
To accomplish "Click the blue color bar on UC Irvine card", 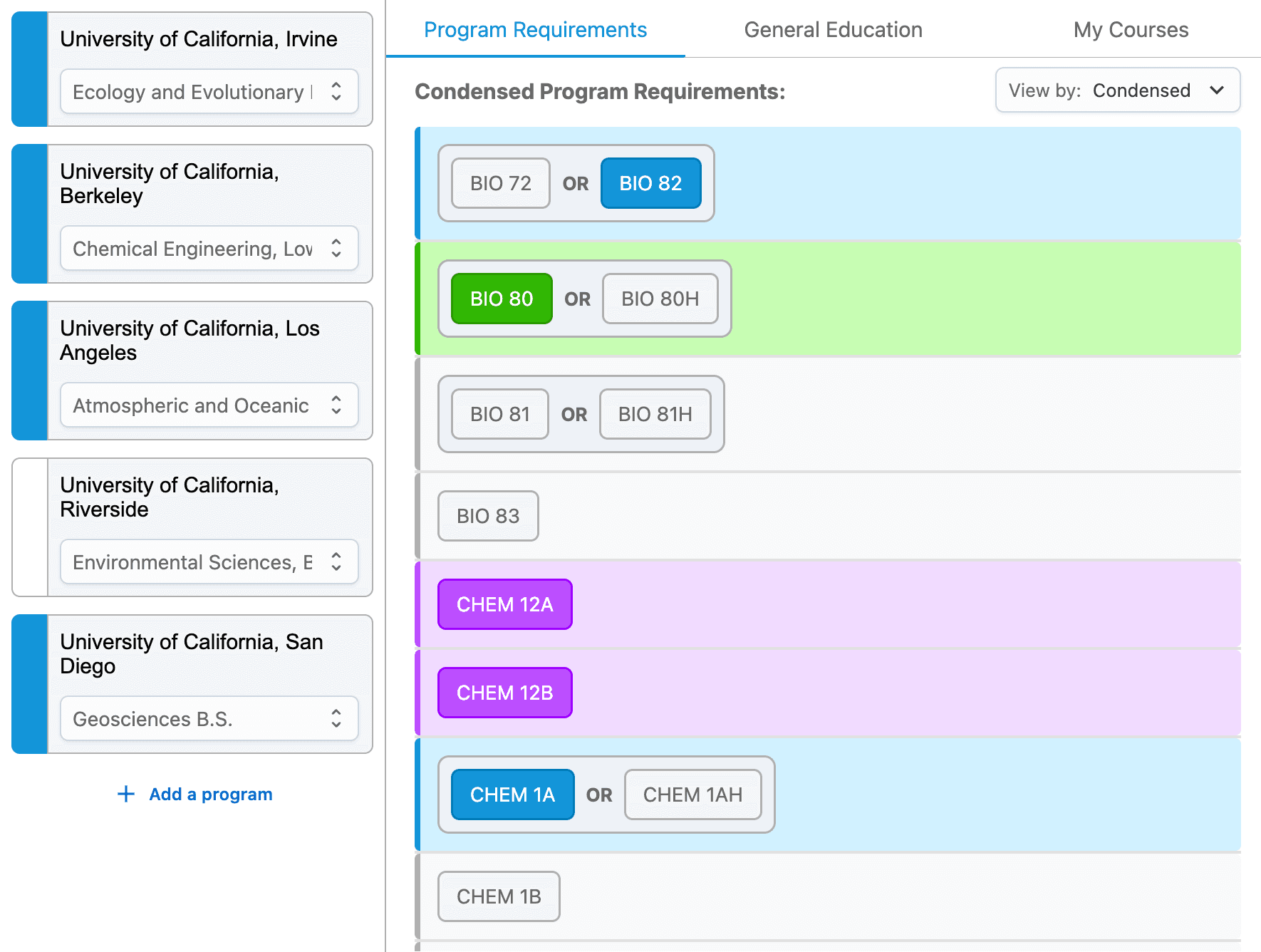I will pyautogui.click(x=30, y=69).
